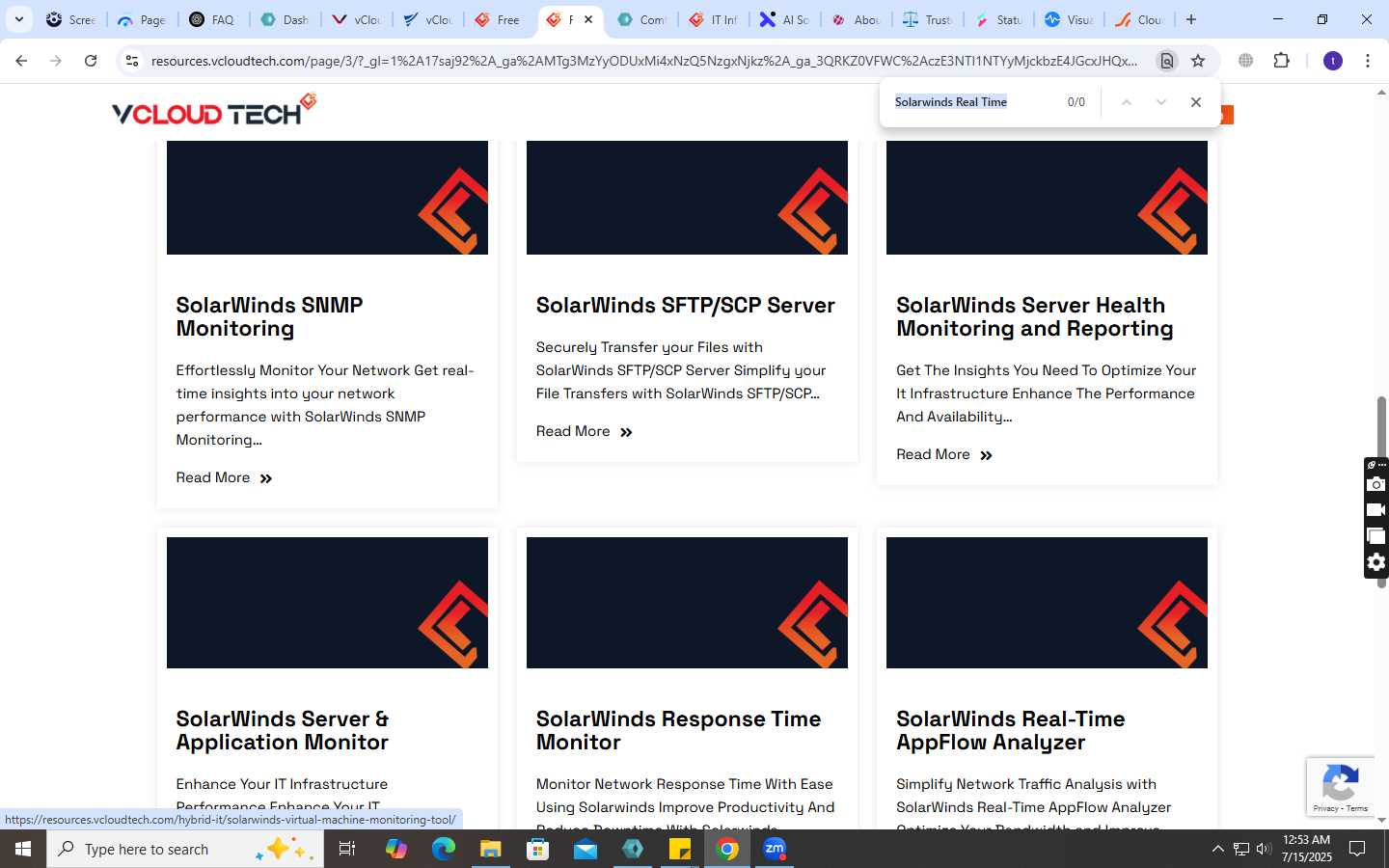This screenshot has width=1389, height=868.
Task: Open SolarWinds Real-Time AppFlow Analyzer title
Action: coord(1010,730)
